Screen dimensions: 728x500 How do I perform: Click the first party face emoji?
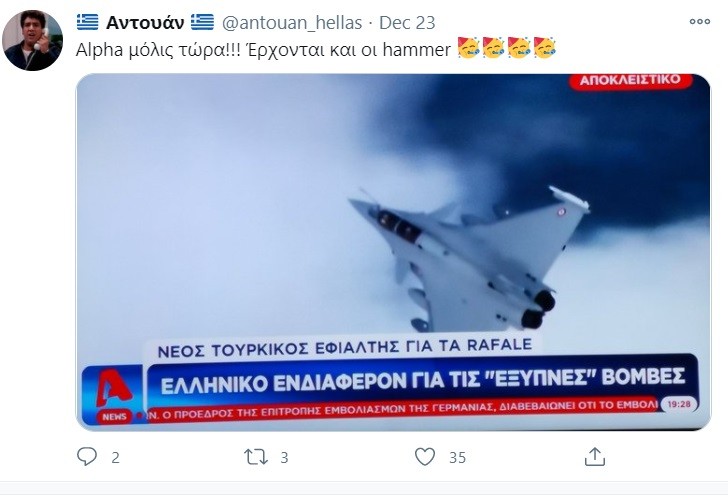click(468, 47)
